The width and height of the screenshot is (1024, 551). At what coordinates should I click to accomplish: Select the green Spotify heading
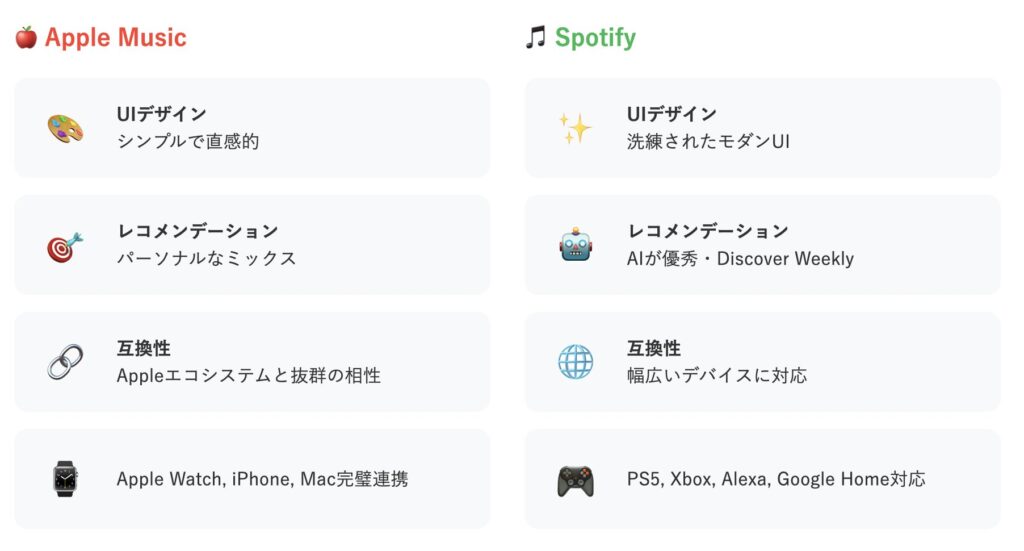pyautogui.click(x=595, y=38)
